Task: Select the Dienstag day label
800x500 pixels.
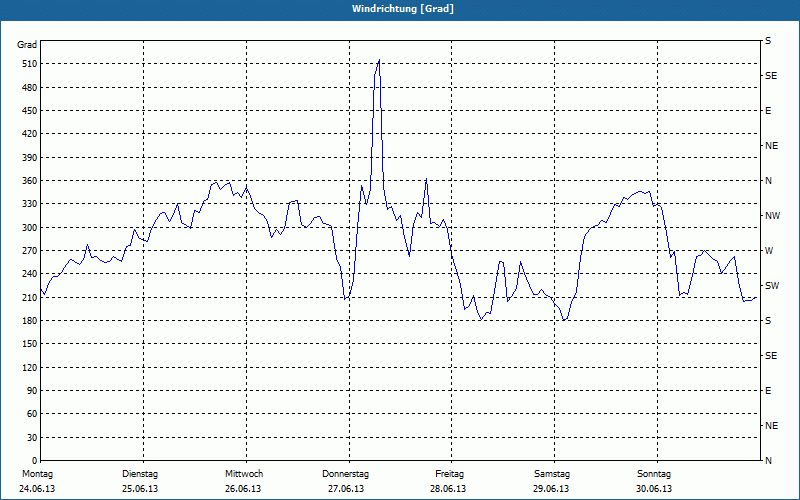Action: click(x=140, y=474)
